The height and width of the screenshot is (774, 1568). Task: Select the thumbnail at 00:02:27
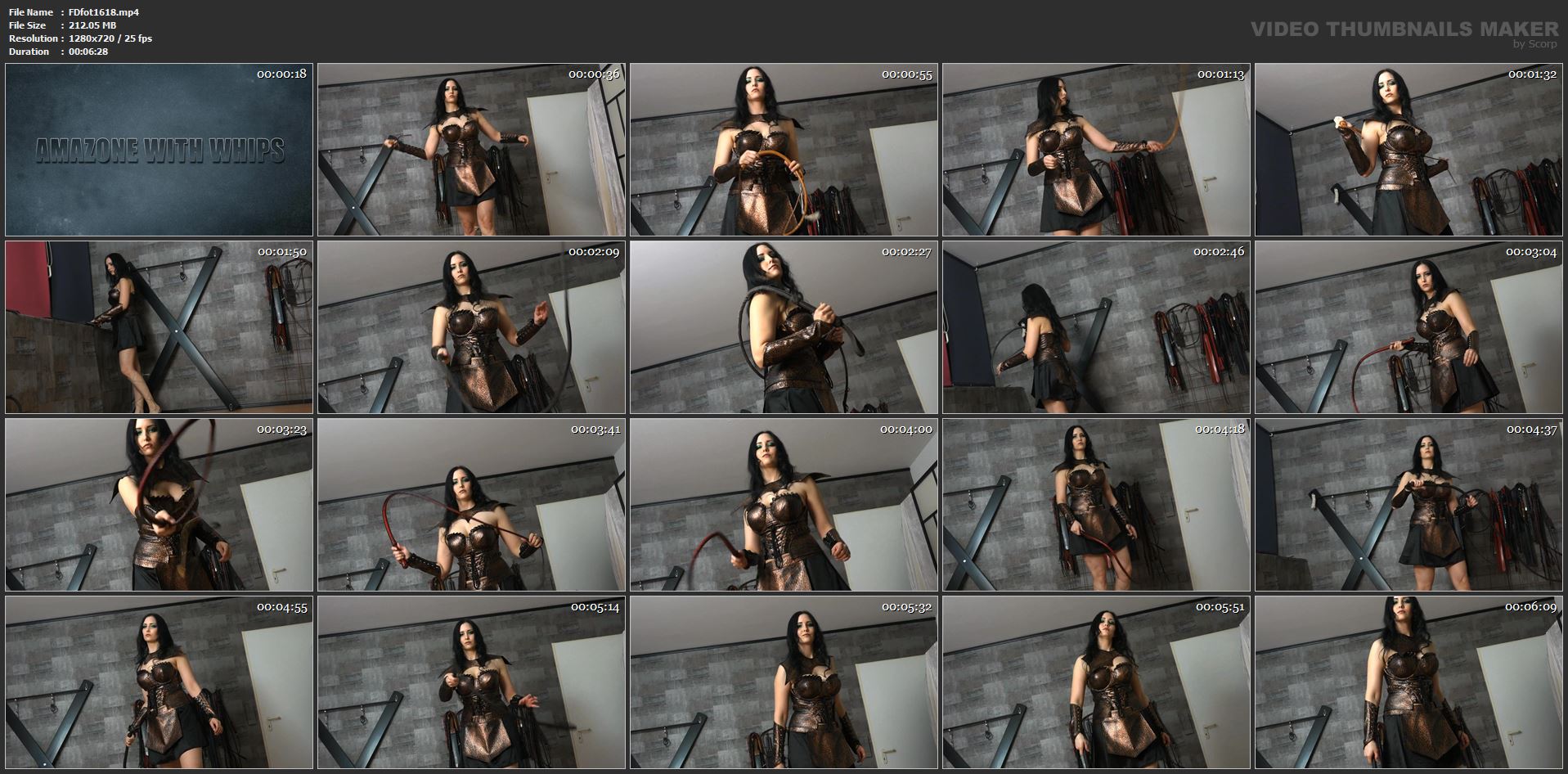tap(784, 327)
